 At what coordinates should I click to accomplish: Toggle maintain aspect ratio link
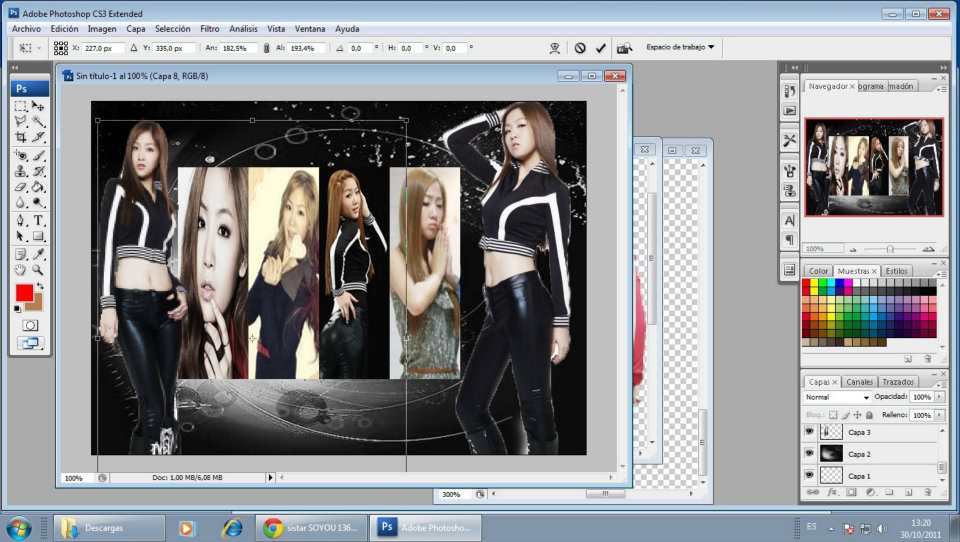(x=266, y=48)
